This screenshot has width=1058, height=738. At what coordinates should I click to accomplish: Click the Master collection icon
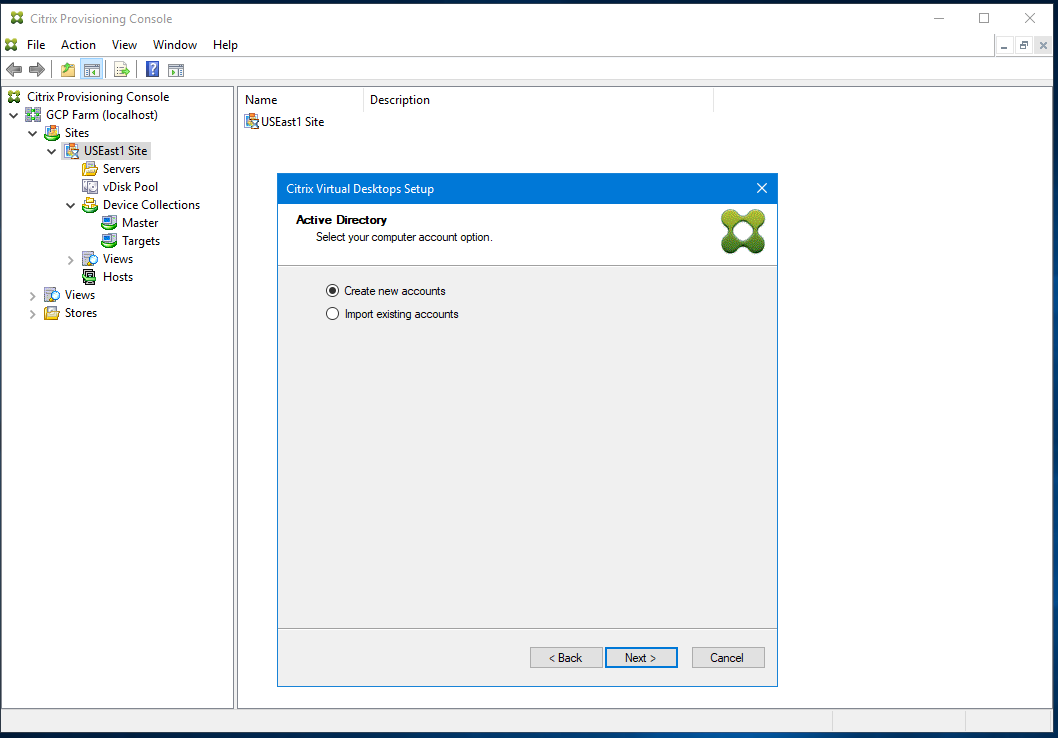coord(109,223)
